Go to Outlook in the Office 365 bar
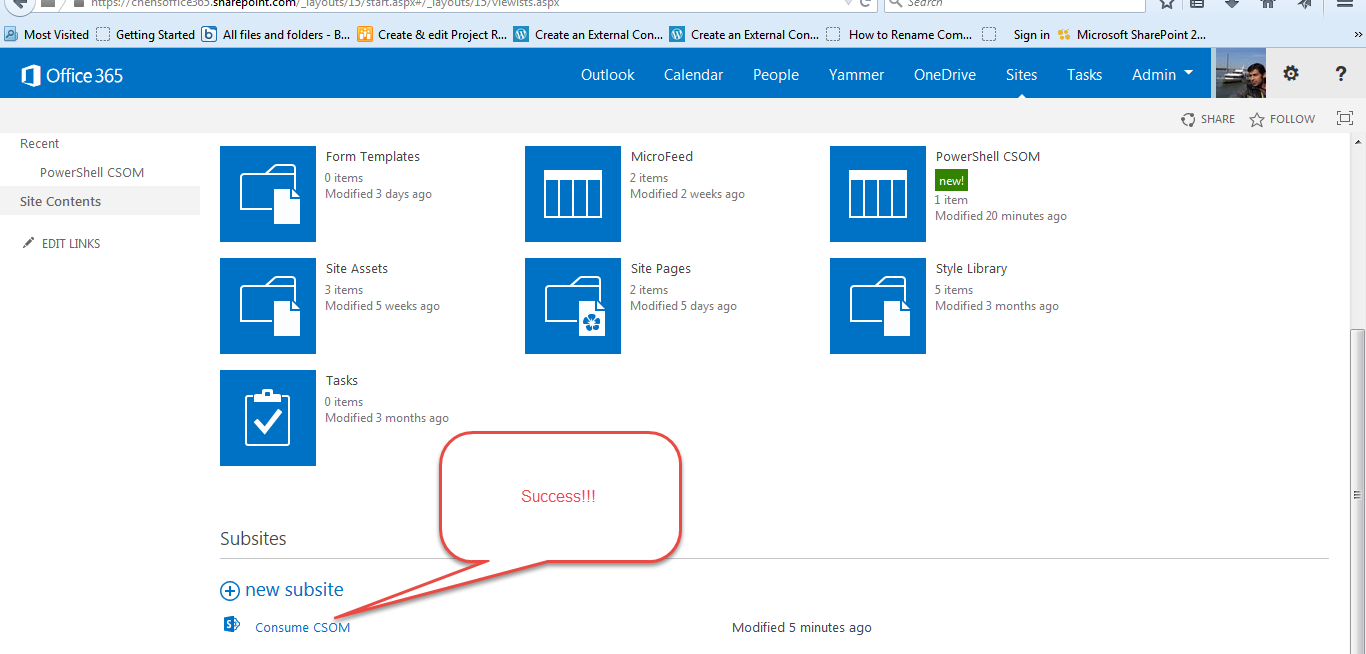The width and height of the screenshot is (1366, 654). 608,75
